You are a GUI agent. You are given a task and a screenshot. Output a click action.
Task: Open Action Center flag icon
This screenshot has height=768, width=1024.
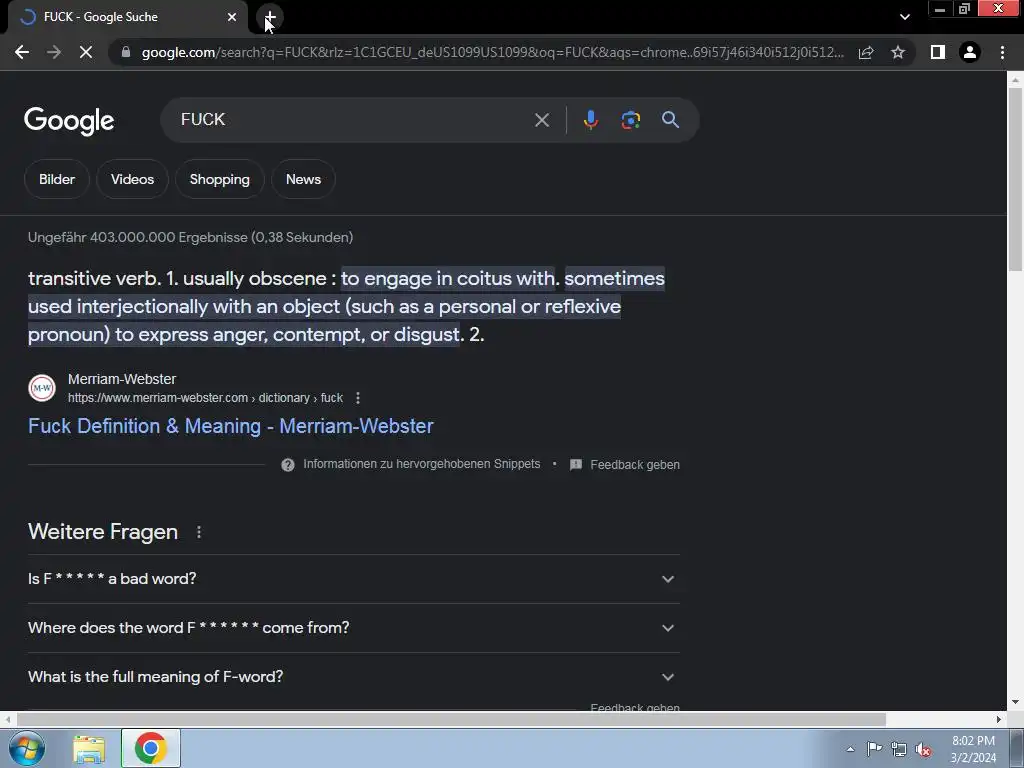pyautogui.click(x=874, y=749)
